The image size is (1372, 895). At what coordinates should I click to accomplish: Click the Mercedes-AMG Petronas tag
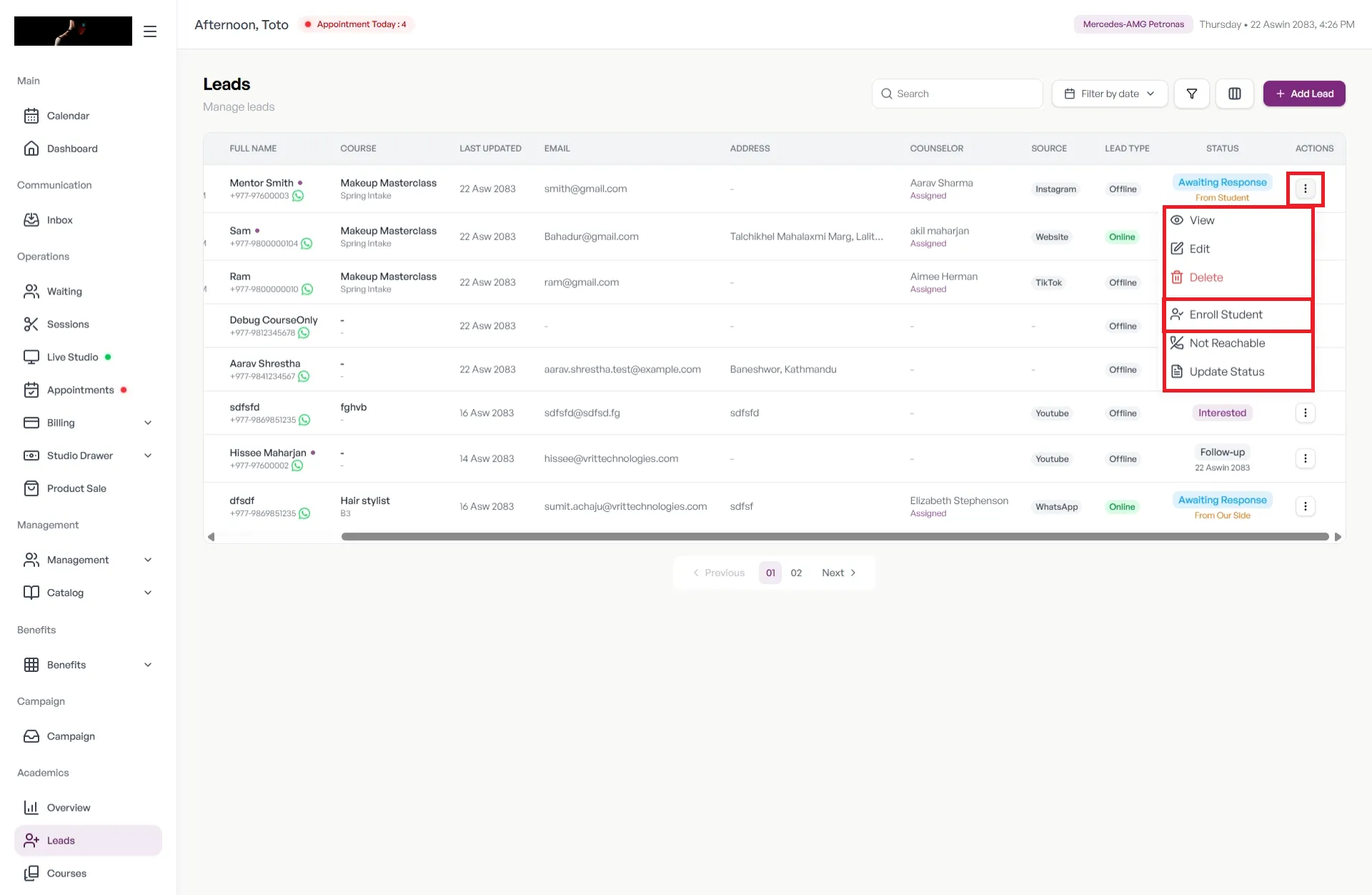1133,24
